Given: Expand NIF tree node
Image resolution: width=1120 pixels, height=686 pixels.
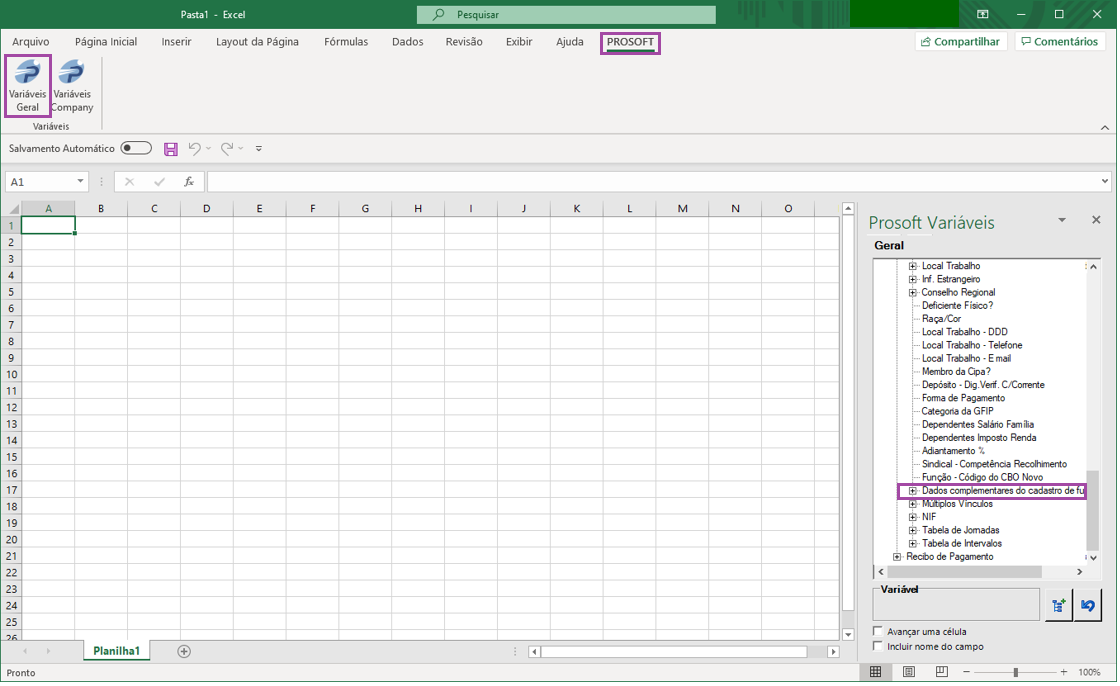Looking at the screenshot, I should 913,517.
